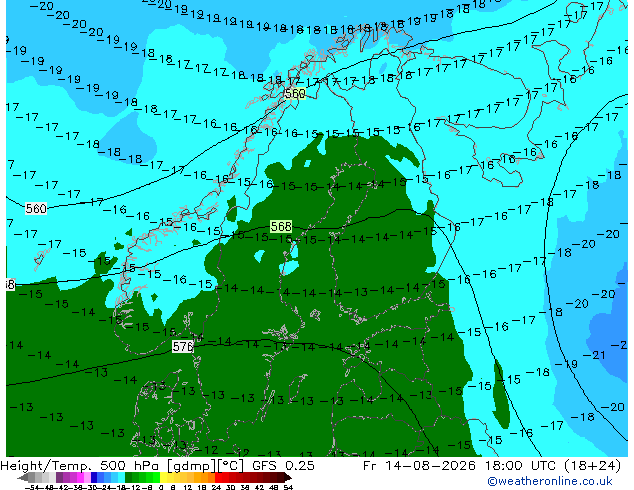634x490 pixels.
Task: Click the dark blue swatch above the -30 label
Action: 94,477
